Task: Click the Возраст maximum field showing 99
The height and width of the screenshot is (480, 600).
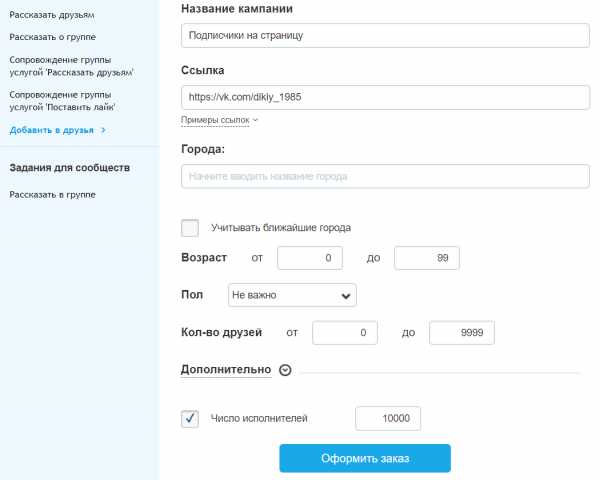Action: (427, 258)
